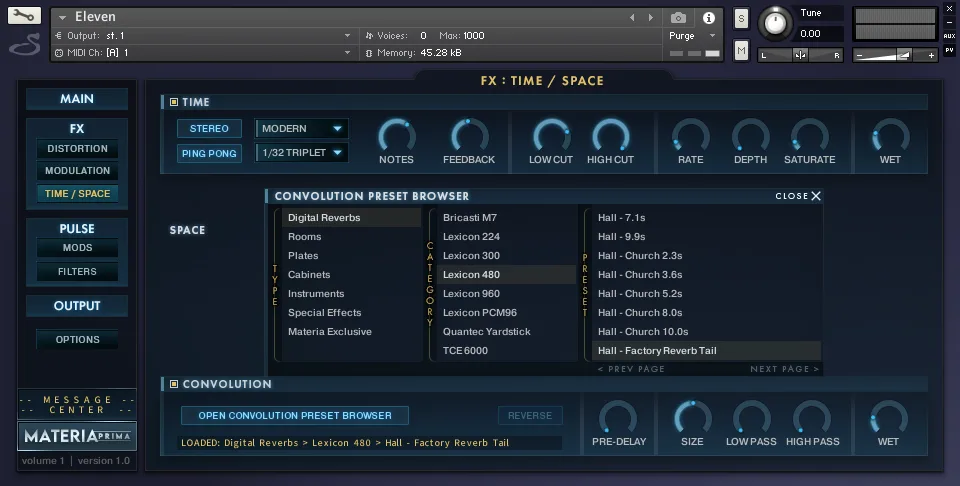Click Open Convolution Preset Browser button
The height and width of the screenshot is (486, 960).
tap(295, 415)
